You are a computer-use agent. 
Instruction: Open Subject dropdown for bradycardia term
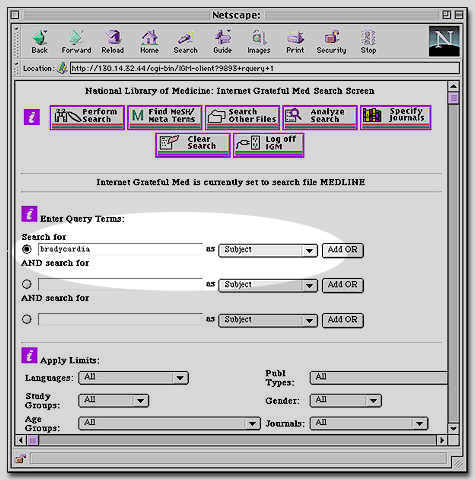pos(268,250)
